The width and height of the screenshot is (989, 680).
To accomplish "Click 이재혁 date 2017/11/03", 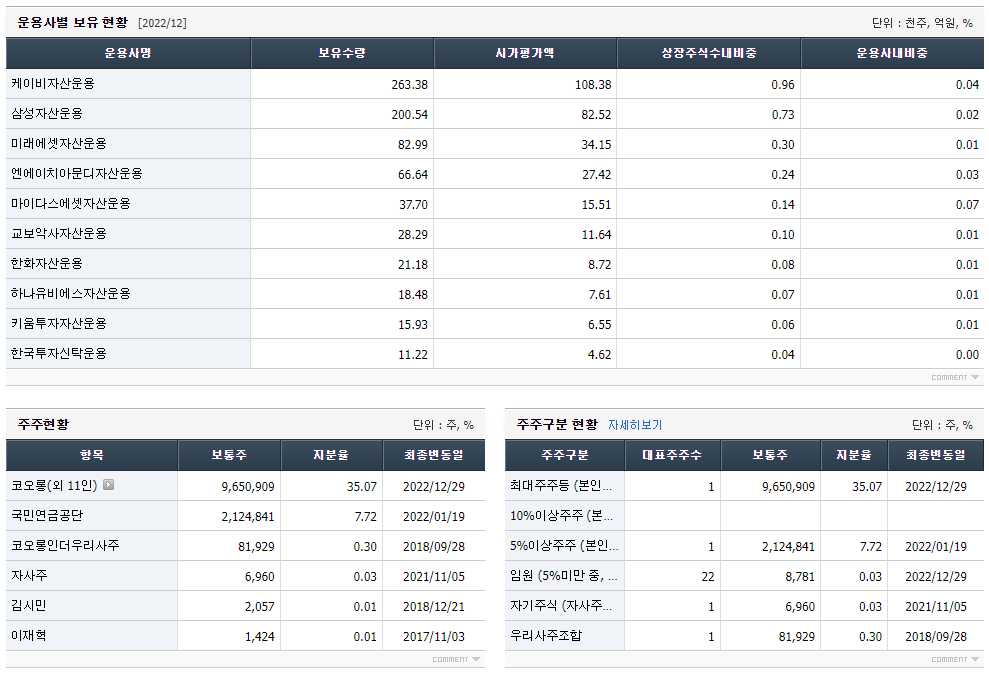I will [434, 636].
